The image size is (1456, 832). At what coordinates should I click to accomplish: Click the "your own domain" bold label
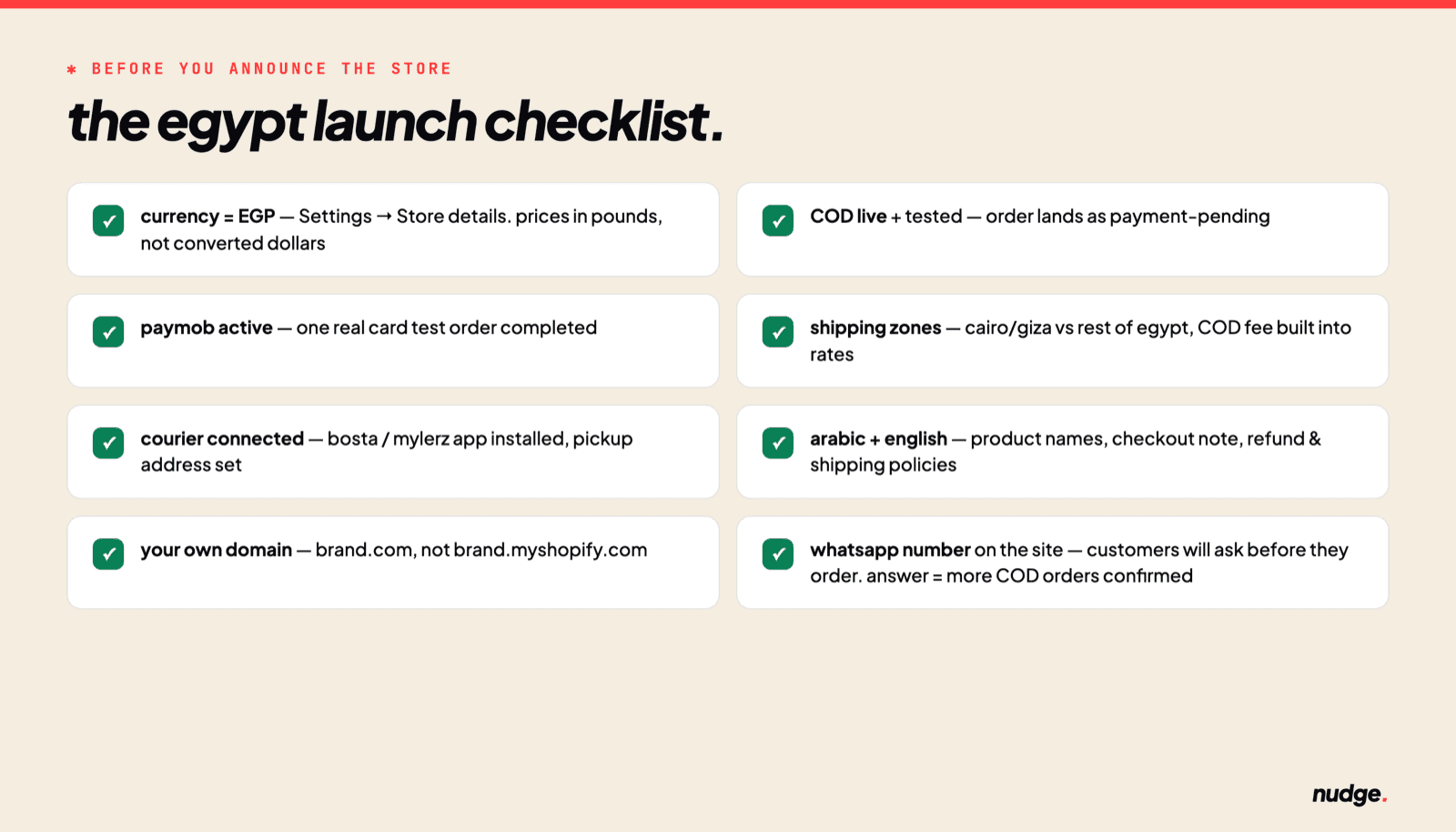(x=217, y=550)
